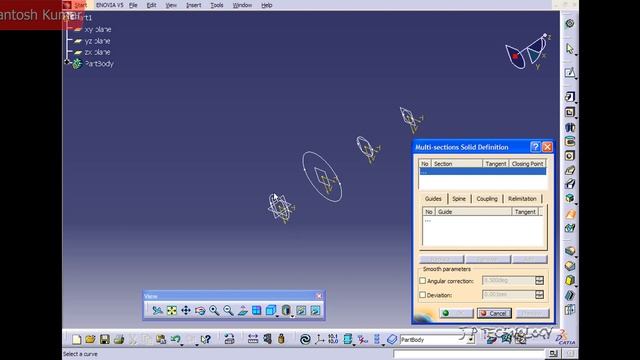Click the Rib icon in right toolbar
Screen dimensions: 640x360
pos(570,170)
